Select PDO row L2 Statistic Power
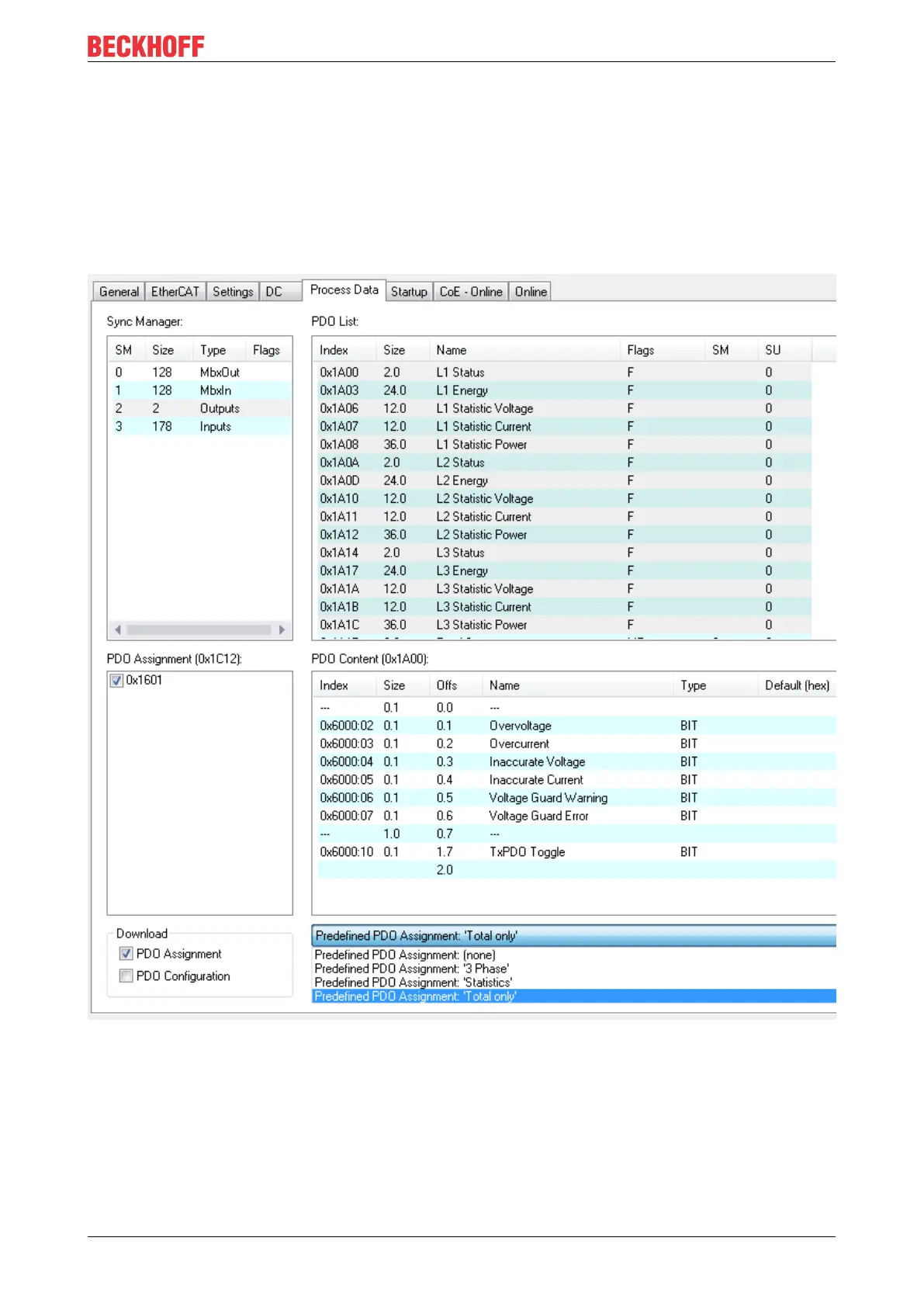 pyautogui.click(x=562, y=535)
